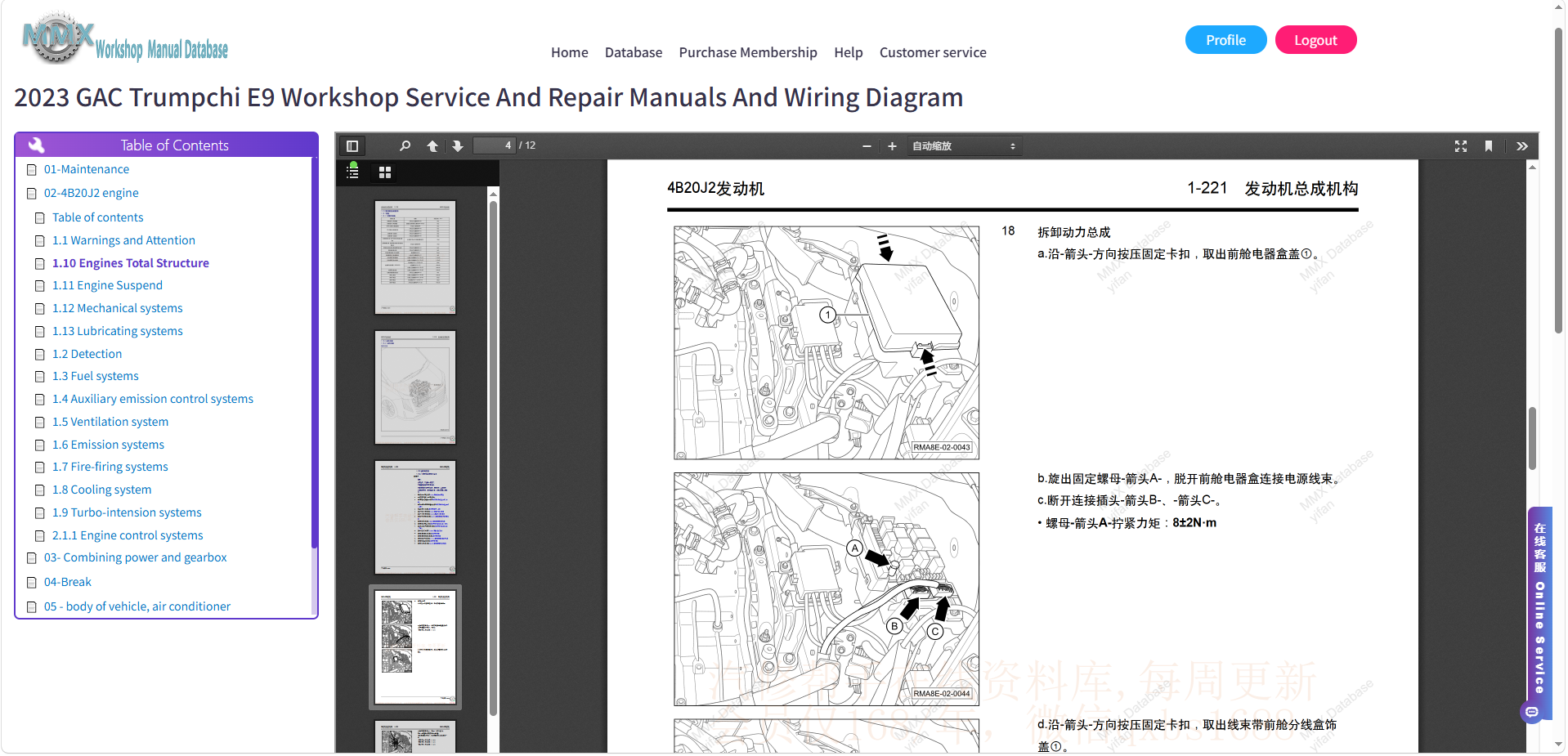
Task: Click the page number input field
Action: 495,145
